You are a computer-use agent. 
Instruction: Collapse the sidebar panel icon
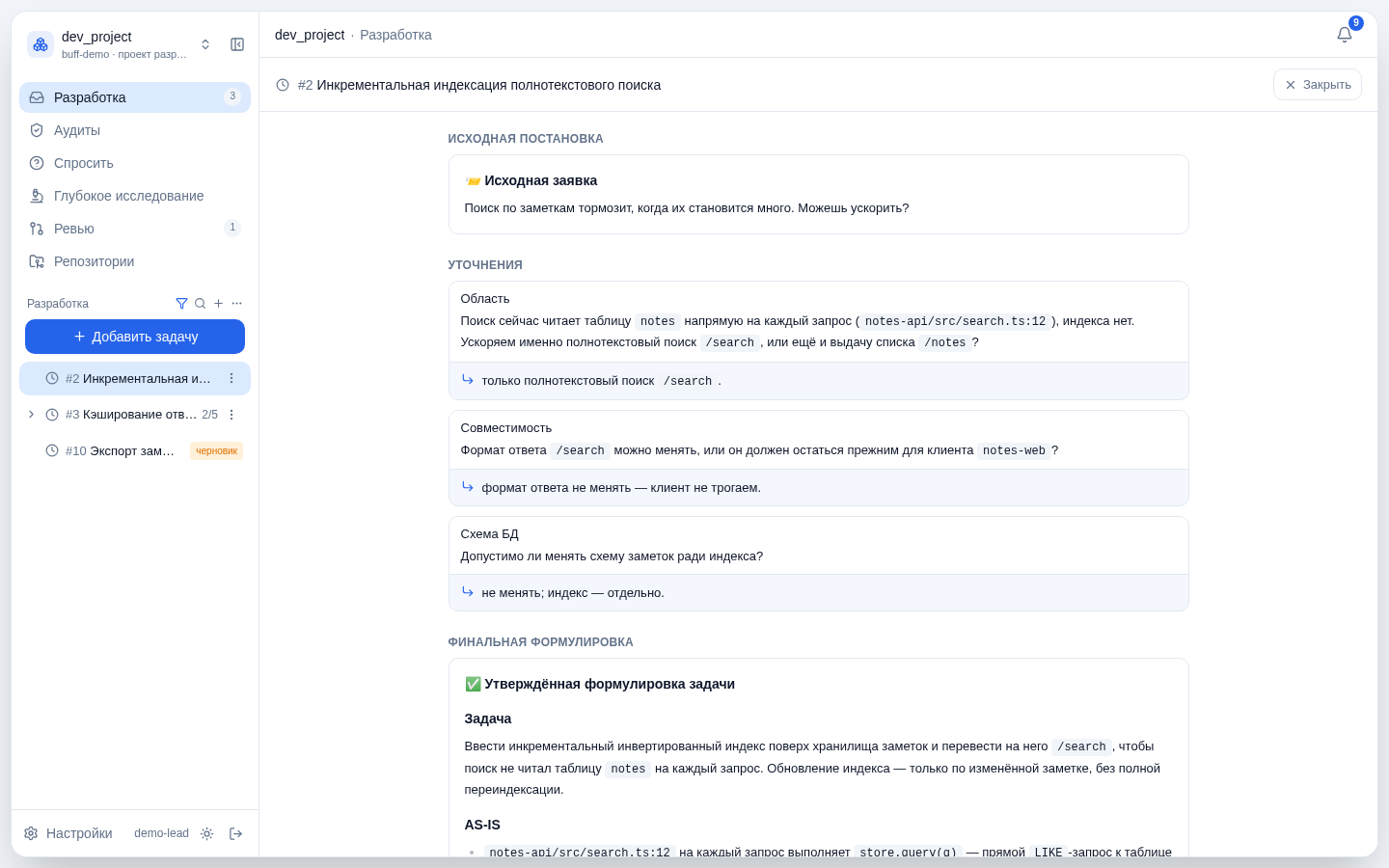(x=237, y=44)
